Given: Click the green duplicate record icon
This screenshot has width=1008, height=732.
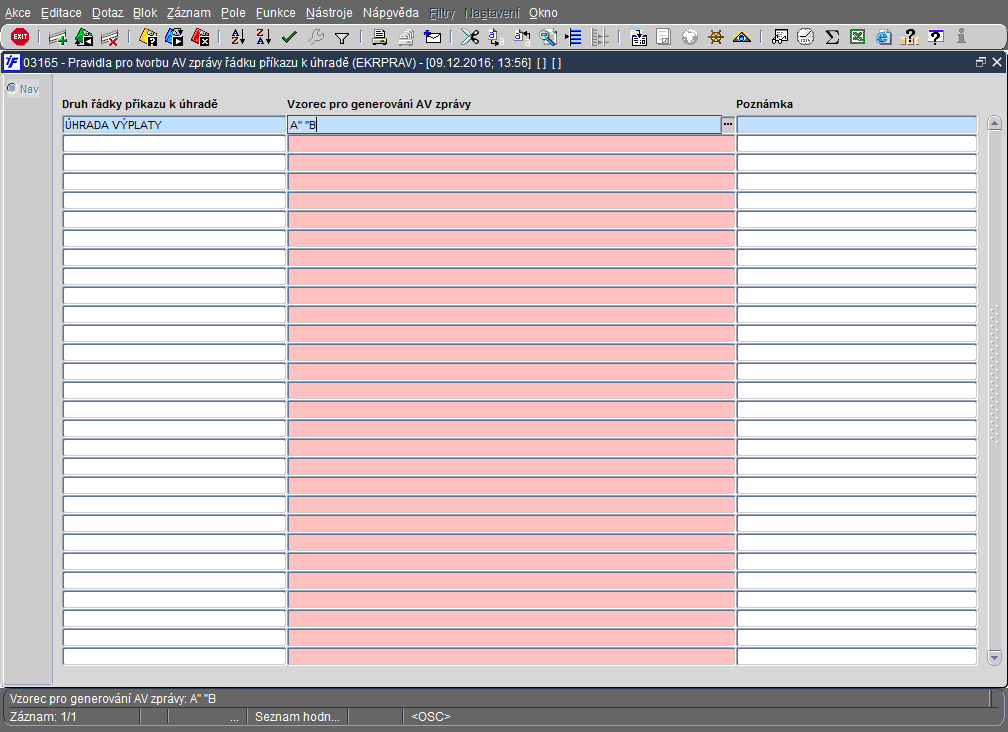Looking at the screenshot, I should coord(84,38).
